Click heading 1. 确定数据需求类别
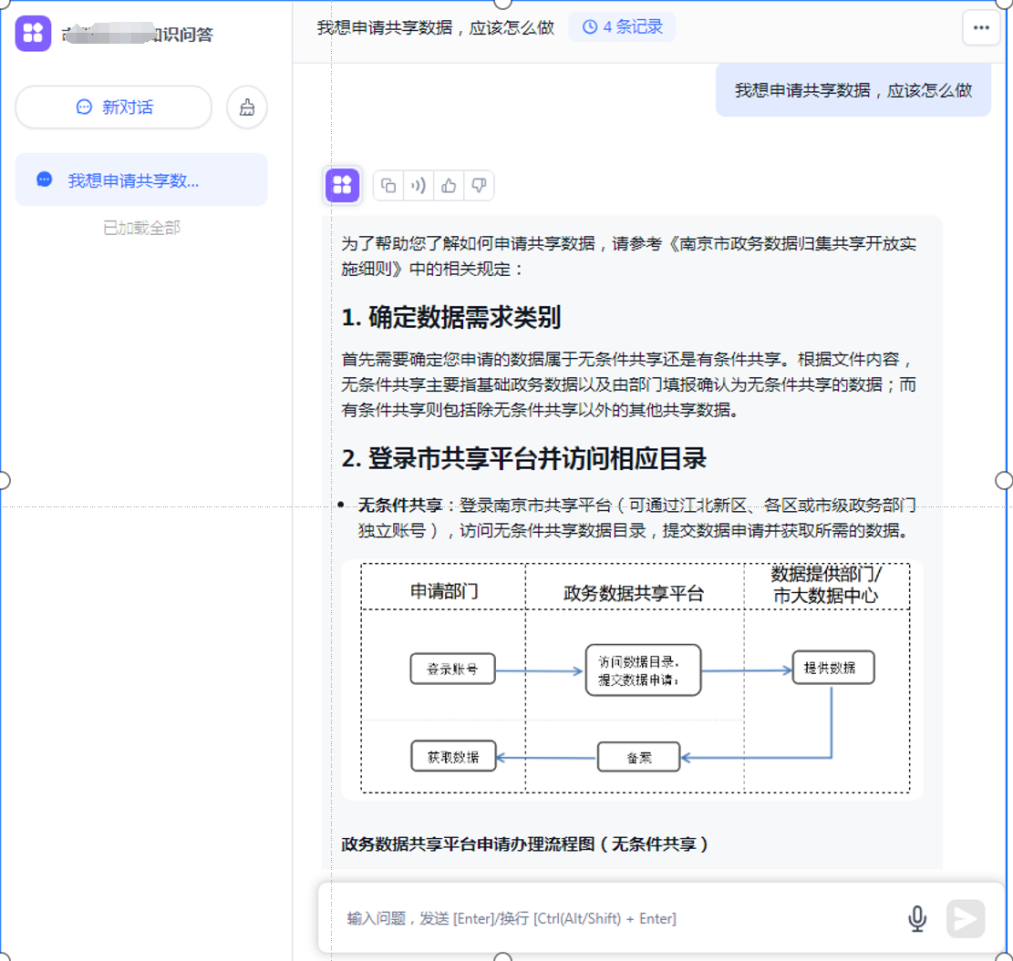The height and width of the screenshot is (961, 1013). coord(451,317)
